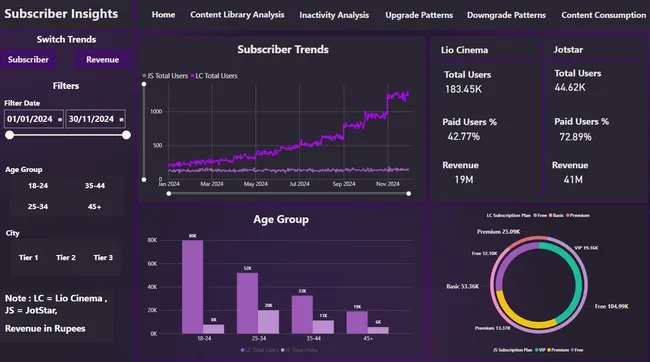Filter by Tier 3 city
The width and height of the screenshot is (650, 362).
(x=103, y=258)
